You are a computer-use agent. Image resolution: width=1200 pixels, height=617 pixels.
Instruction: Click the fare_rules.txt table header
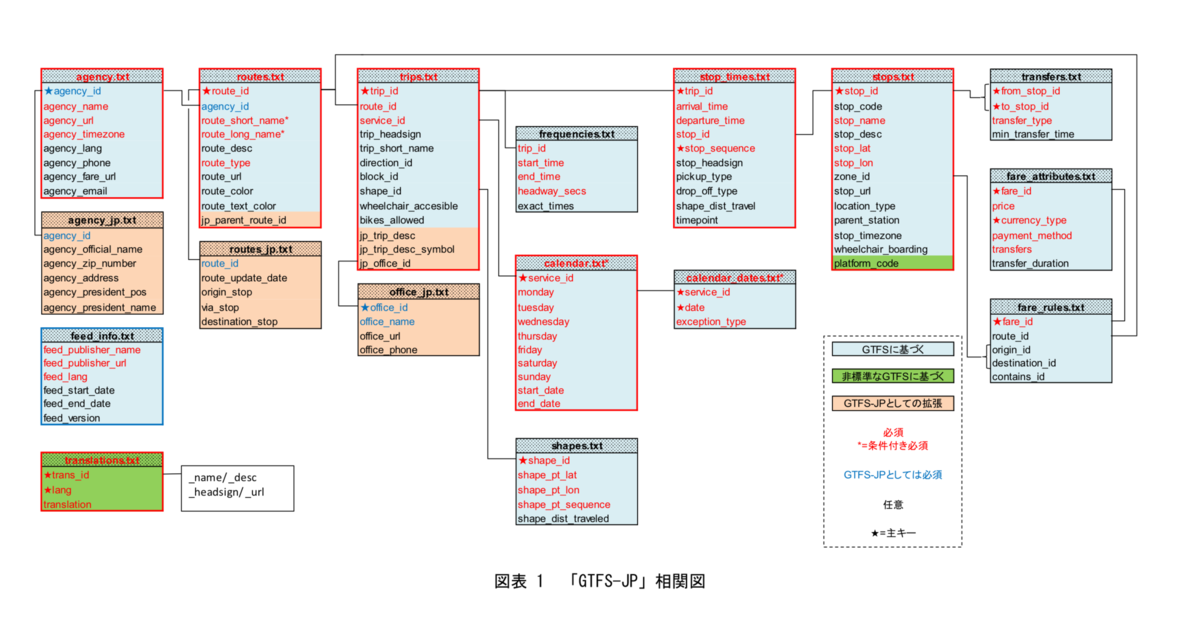1050,306
